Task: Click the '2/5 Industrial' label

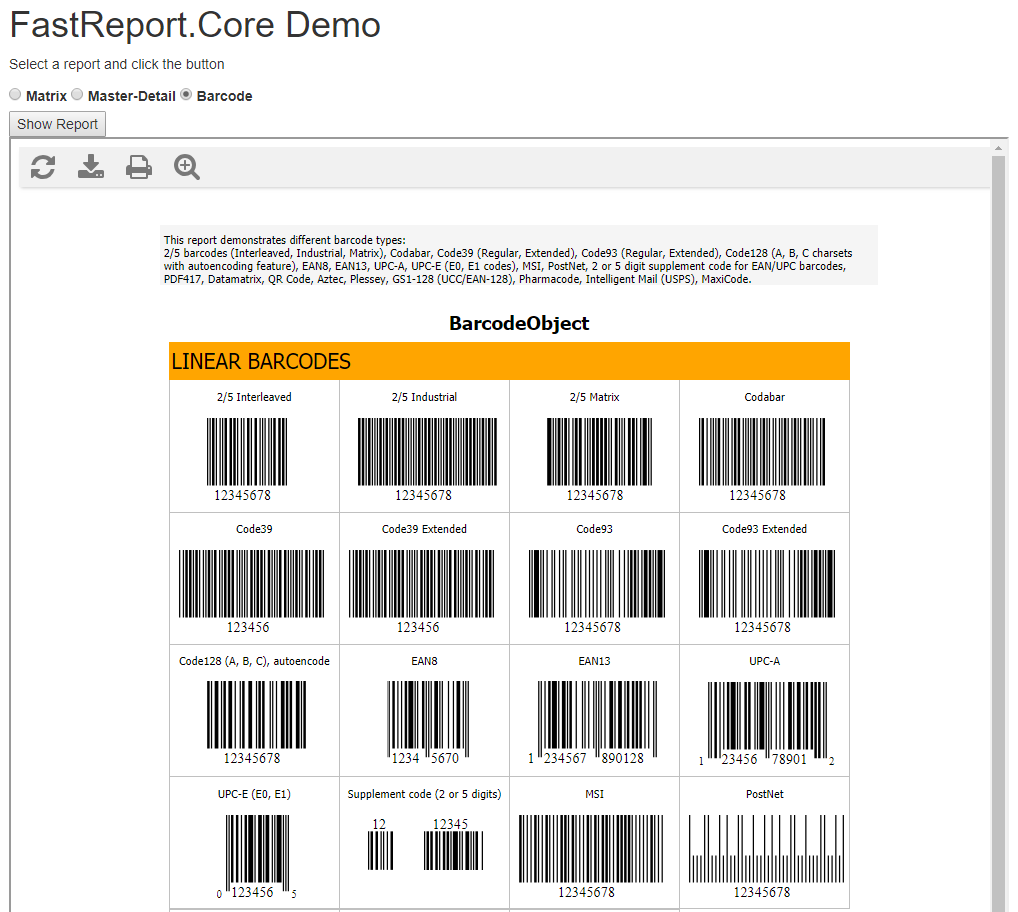Action: (424, 397)
